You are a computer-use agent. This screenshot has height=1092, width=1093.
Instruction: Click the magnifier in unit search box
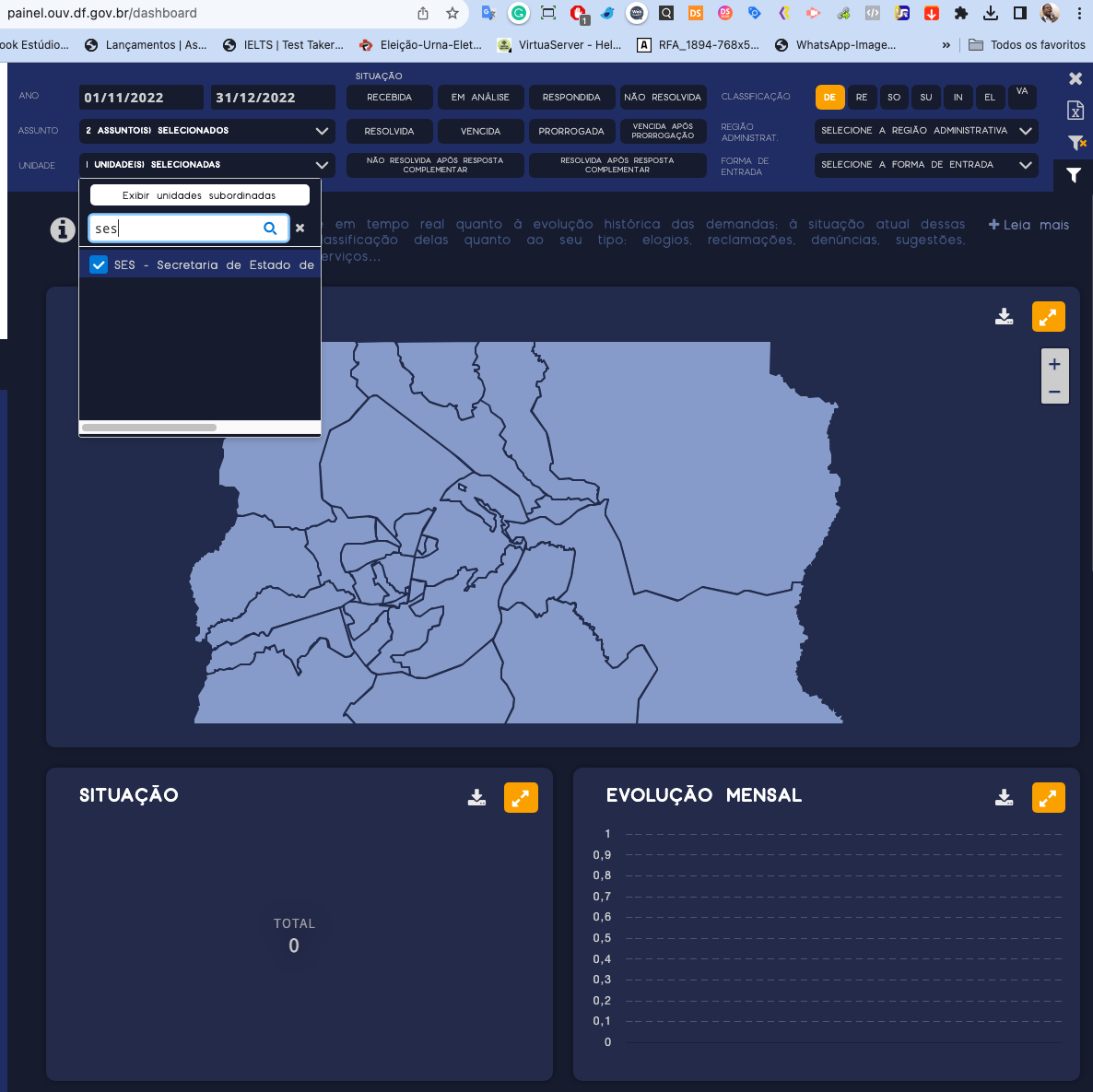coord(270,229)
